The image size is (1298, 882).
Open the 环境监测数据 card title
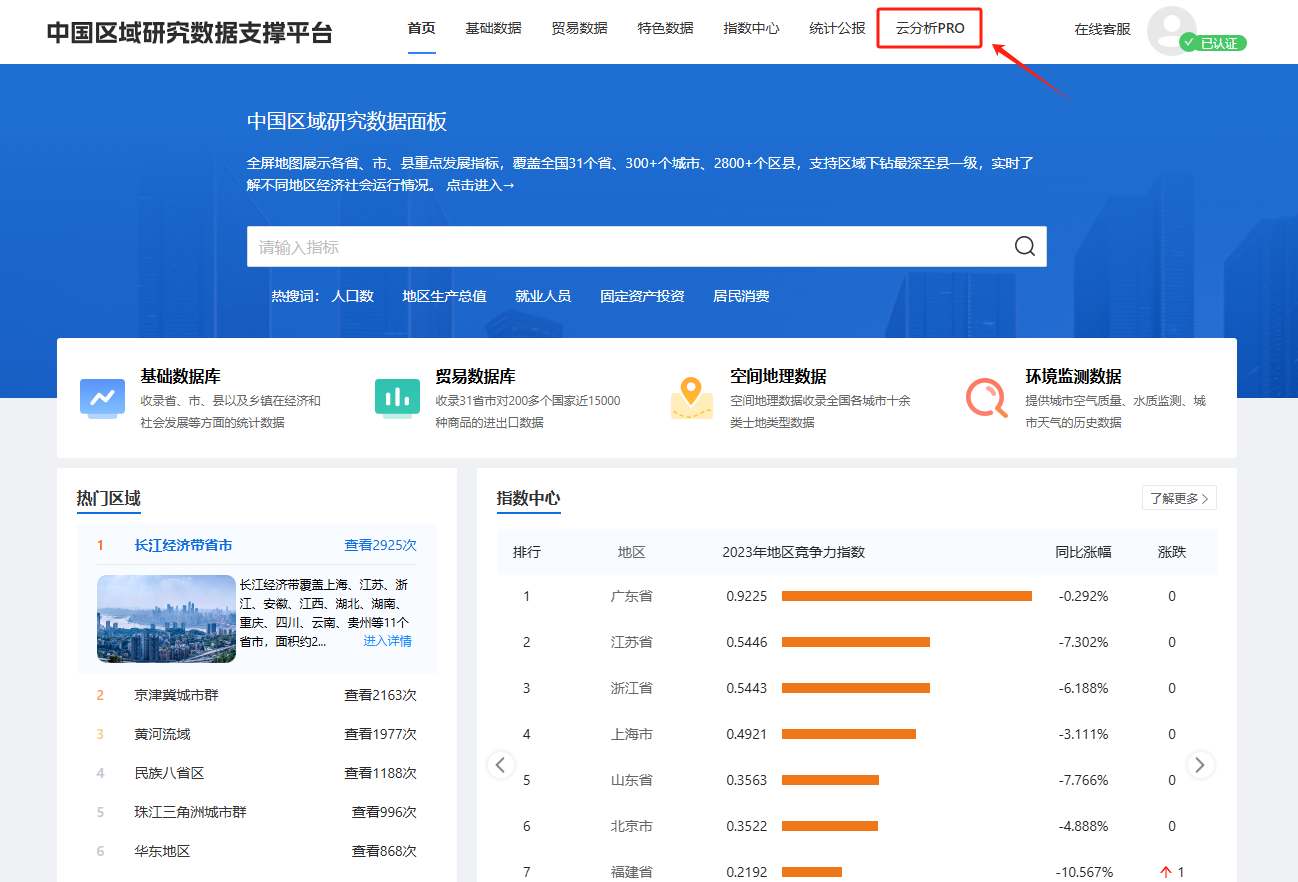coord(1073,377)
